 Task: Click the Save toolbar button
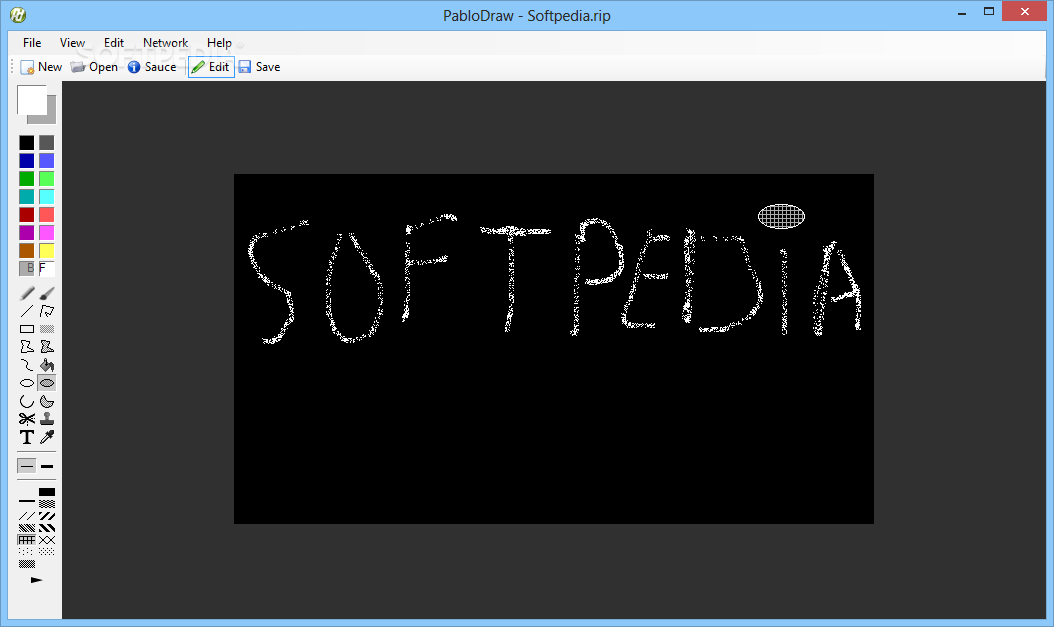pyautogui.click(x=259, y=67)
